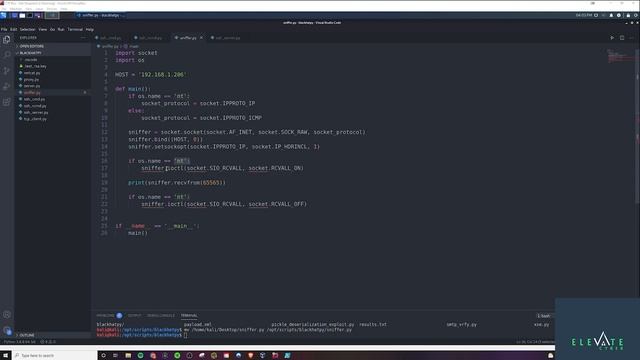Image resolution: width=640 pixels, height=360 pixels.
Task: Switch to the ssh_server.py editor tab
Action: click(228, 38)
